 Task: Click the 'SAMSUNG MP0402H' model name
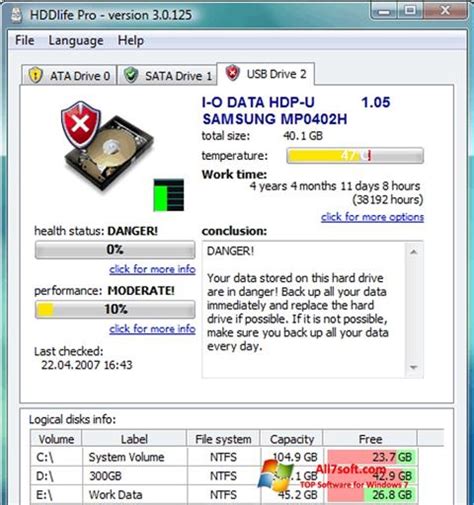click(275, 119)
